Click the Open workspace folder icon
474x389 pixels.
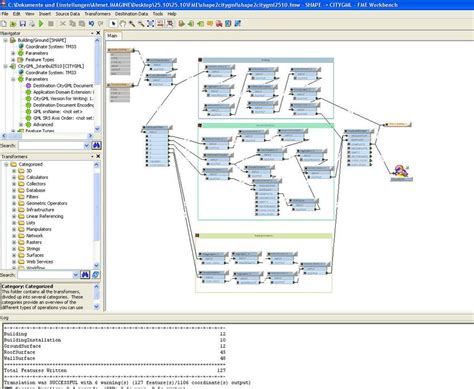pos(13,23)
